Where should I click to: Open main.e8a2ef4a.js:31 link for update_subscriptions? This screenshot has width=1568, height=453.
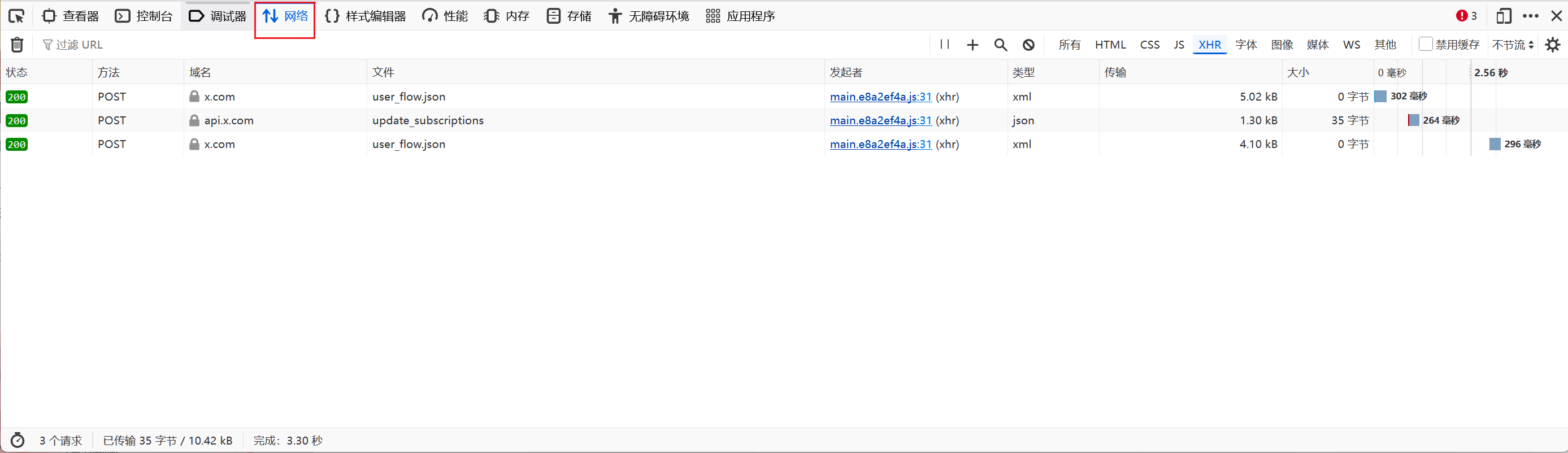(880, 120)
